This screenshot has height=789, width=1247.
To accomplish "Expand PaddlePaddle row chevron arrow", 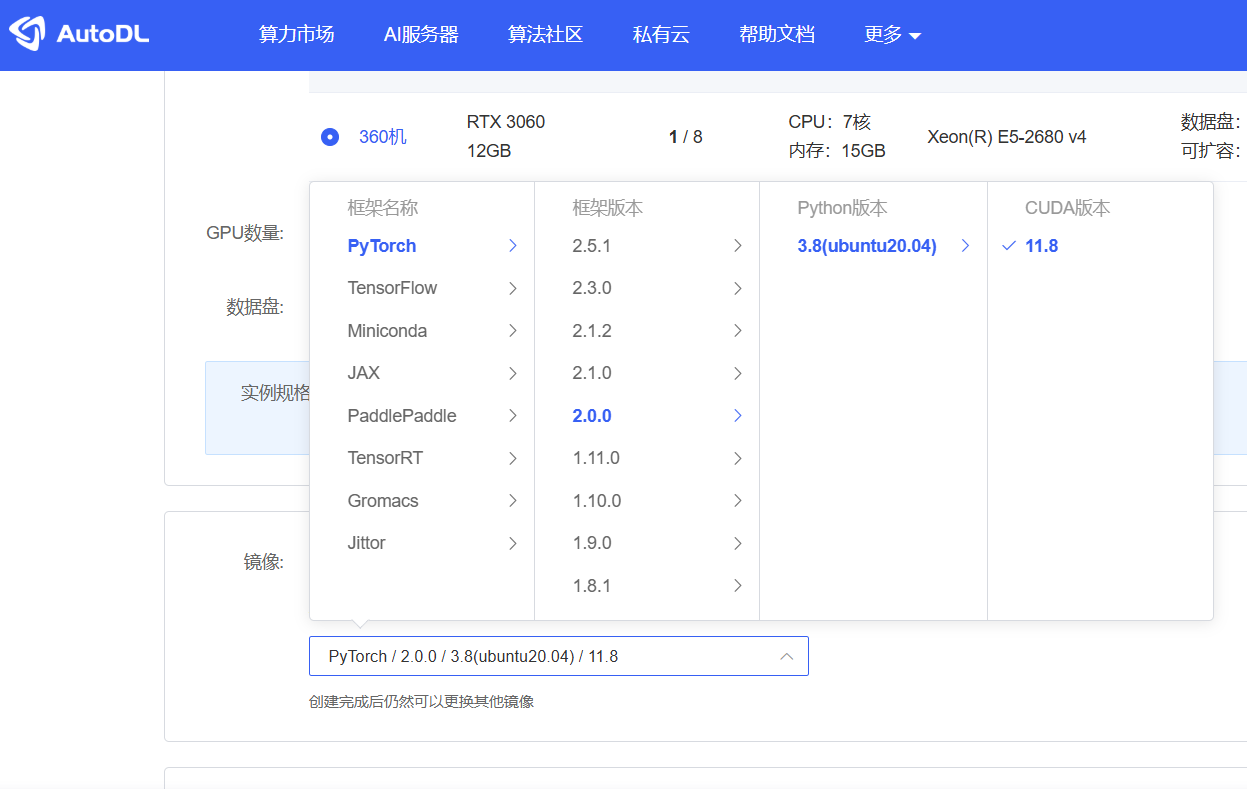I will coord(513,416).
